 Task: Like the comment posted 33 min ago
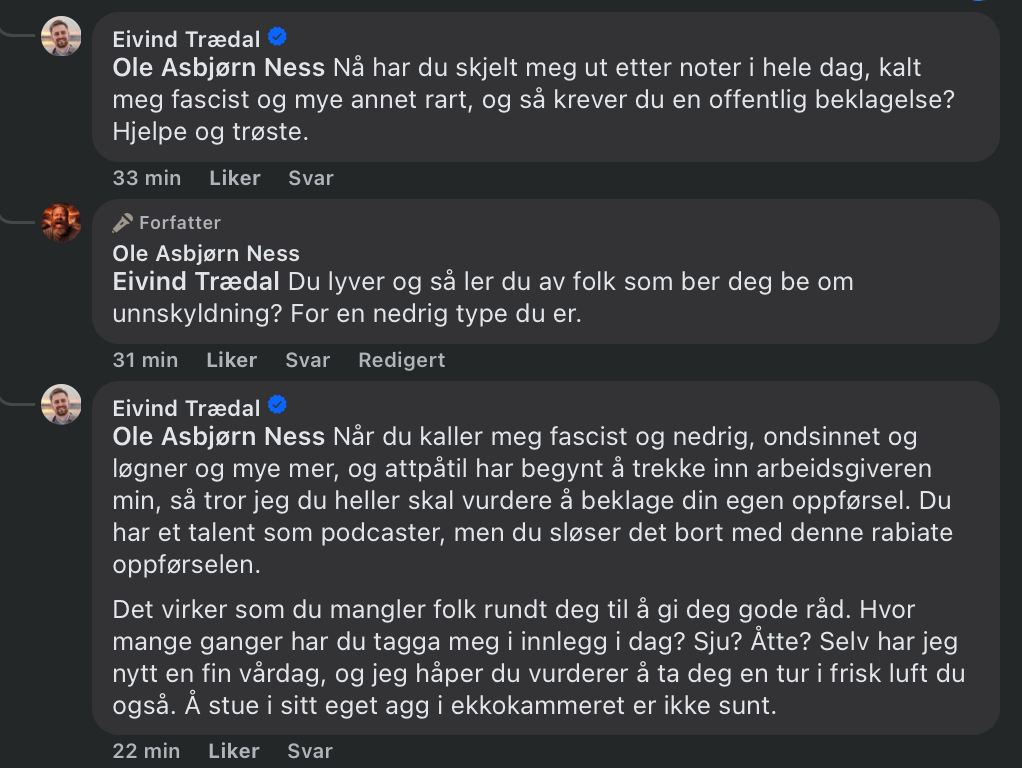[234, 178]
